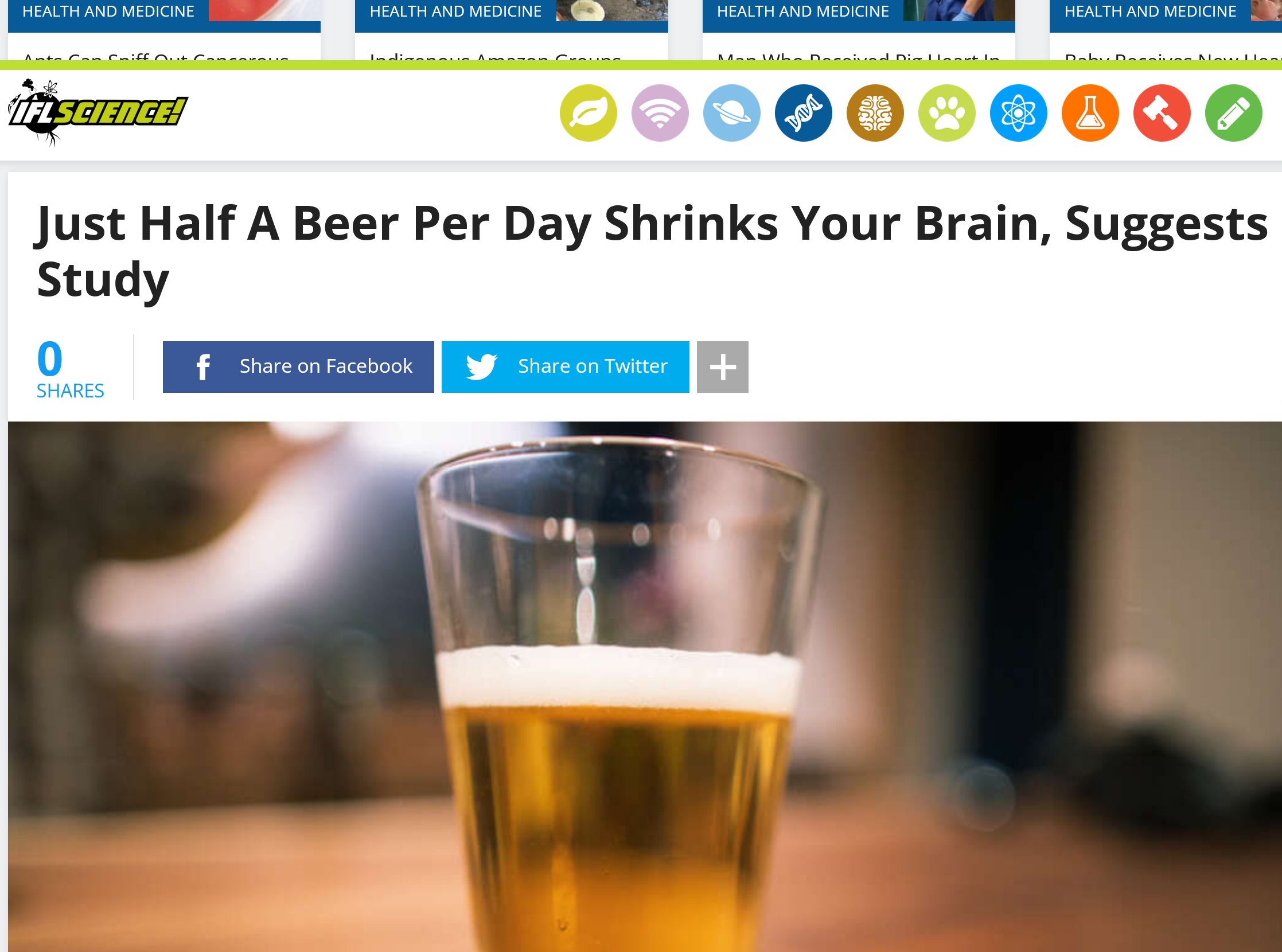Expand more sharing options plus button
The width and height of the screenshot is (1282, 952).
click(x=722, y=367)
